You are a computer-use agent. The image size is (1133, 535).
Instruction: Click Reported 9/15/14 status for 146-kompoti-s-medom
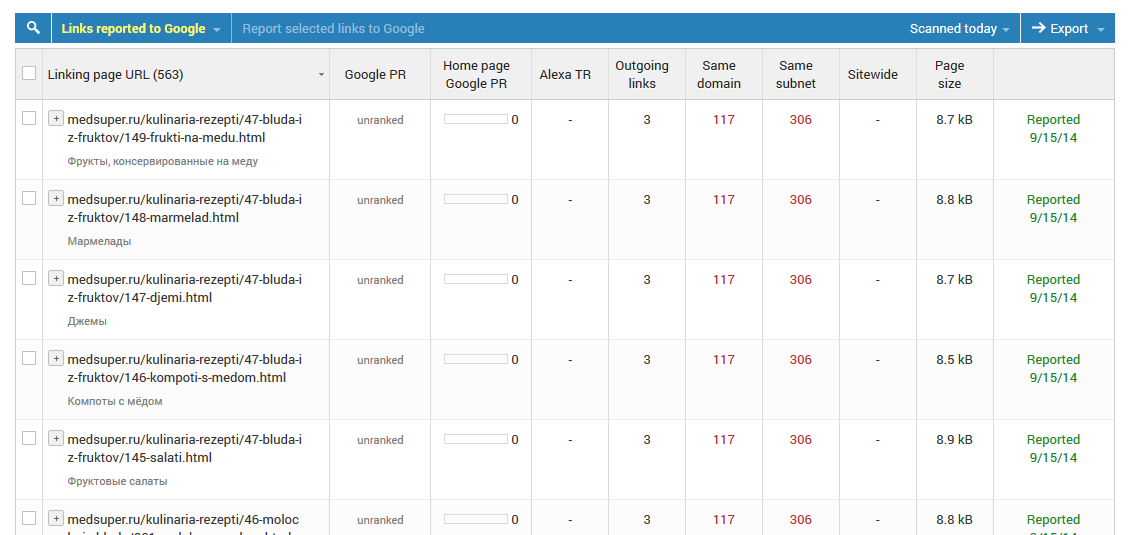click(1053, 369)
